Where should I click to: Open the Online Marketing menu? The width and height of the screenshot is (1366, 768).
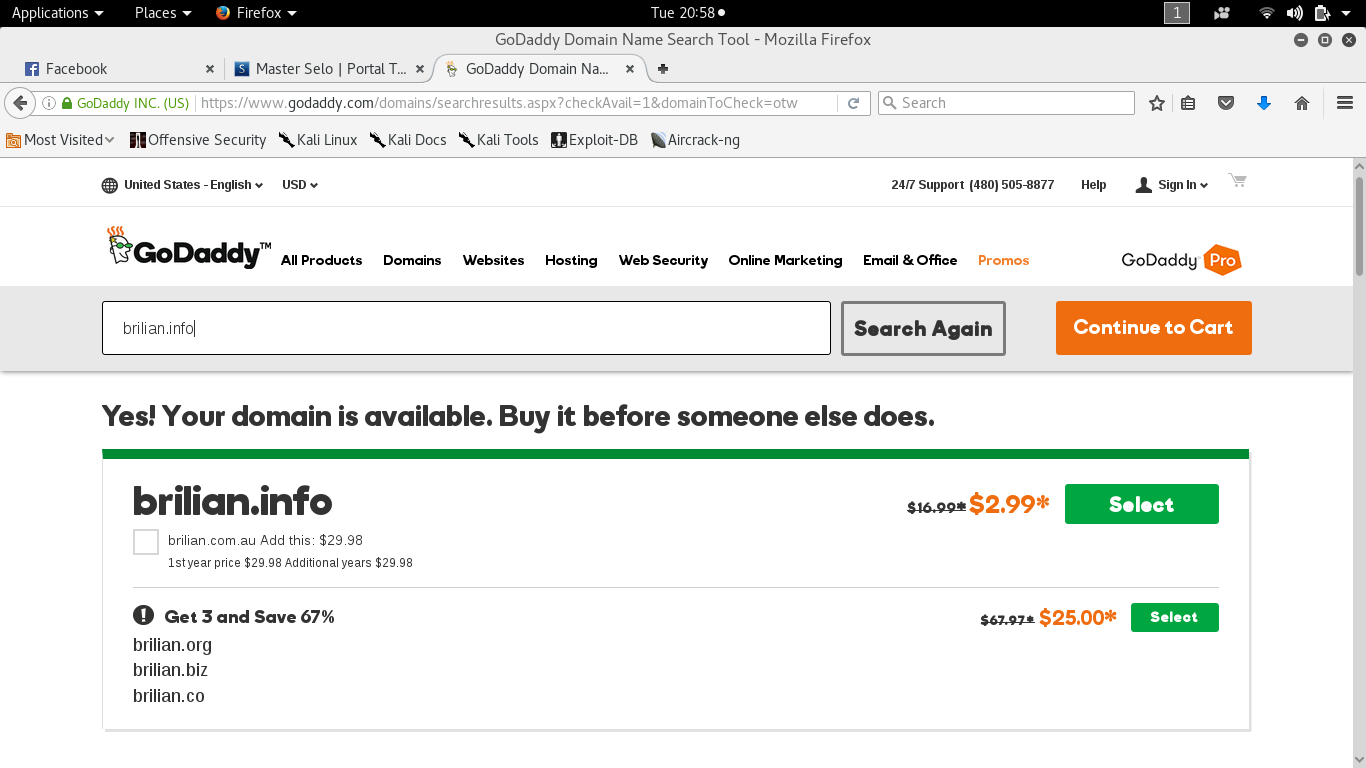pos(785,260)
